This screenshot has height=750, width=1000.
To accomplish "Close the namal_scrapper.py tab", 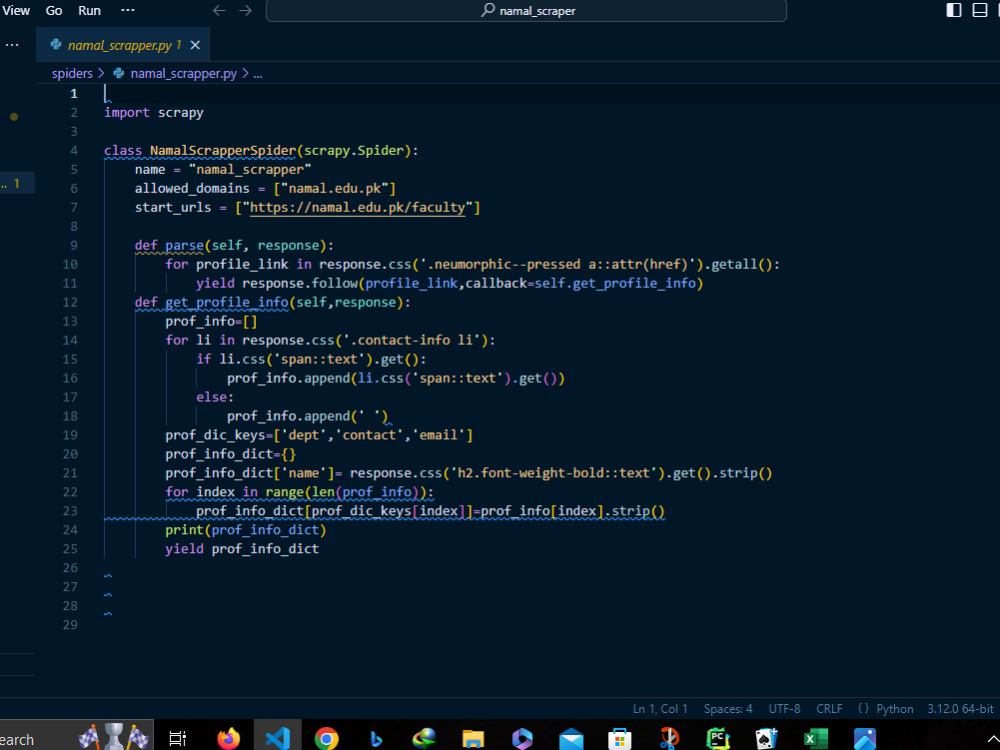I will 195,45.
